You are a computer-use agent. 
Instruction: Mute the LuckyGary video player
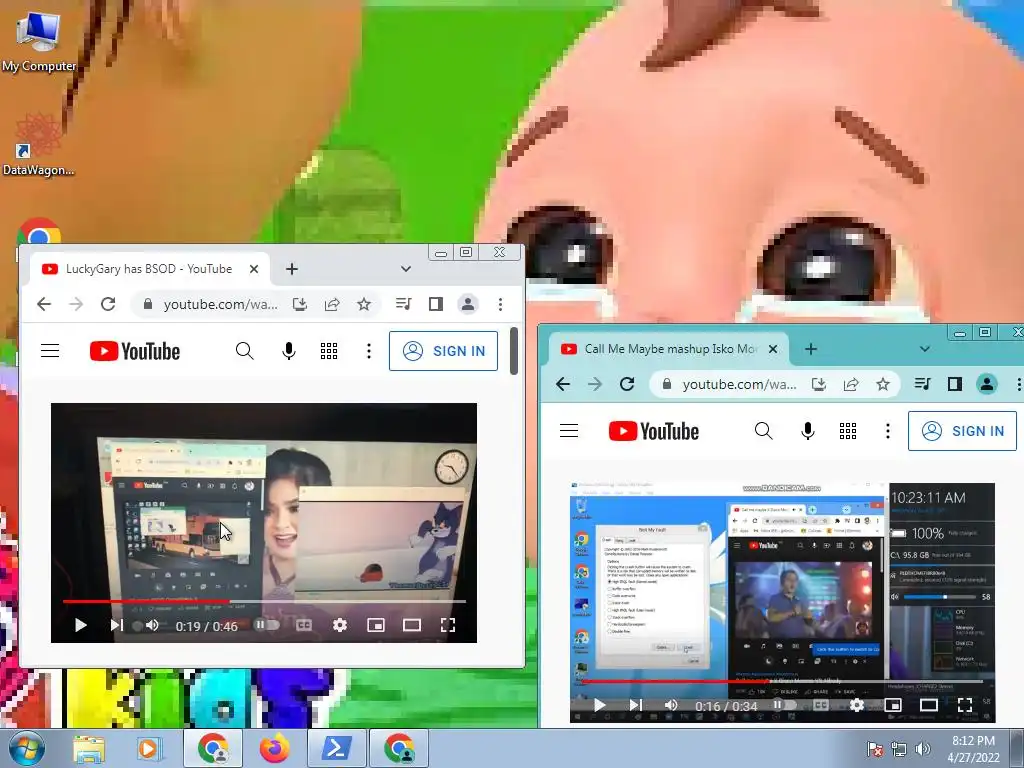(152, 625)
